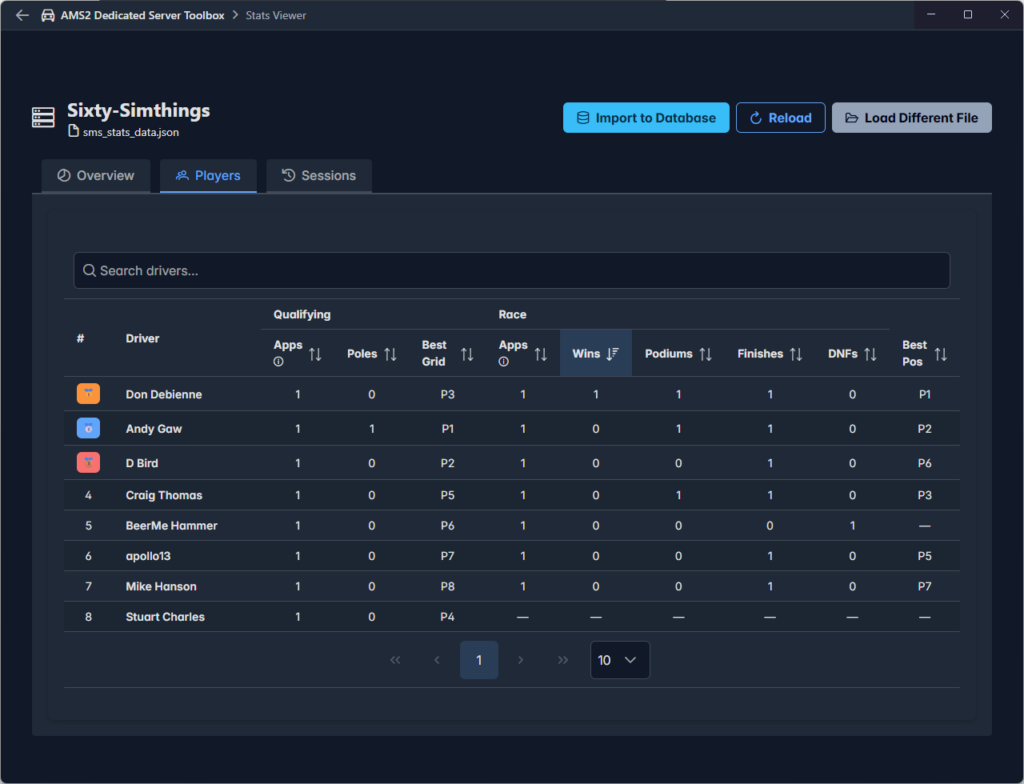The image size is (1024, 784).
Task: Switch to the Overview tab
Action: [96, 176]
